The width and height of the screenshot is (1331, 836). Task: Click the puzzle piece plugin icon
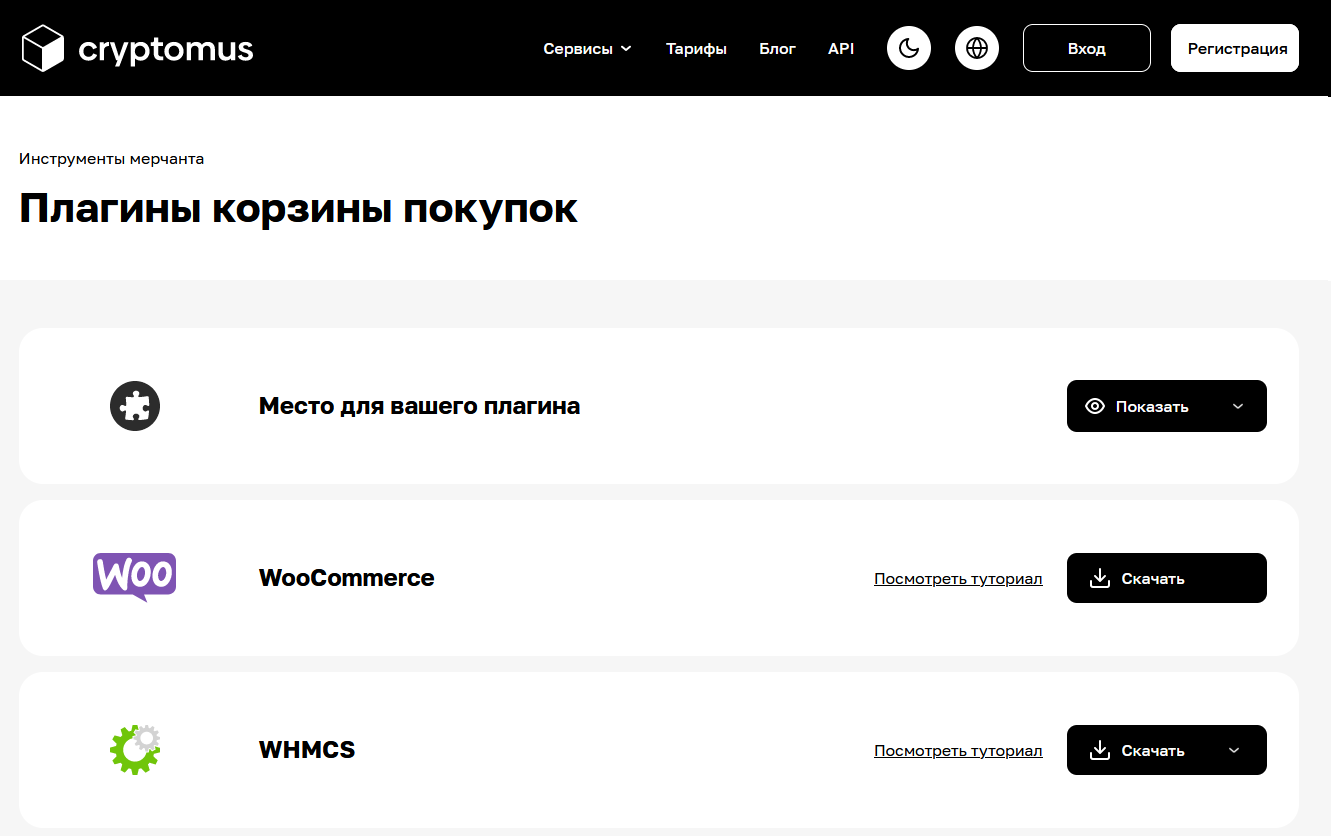135,406
